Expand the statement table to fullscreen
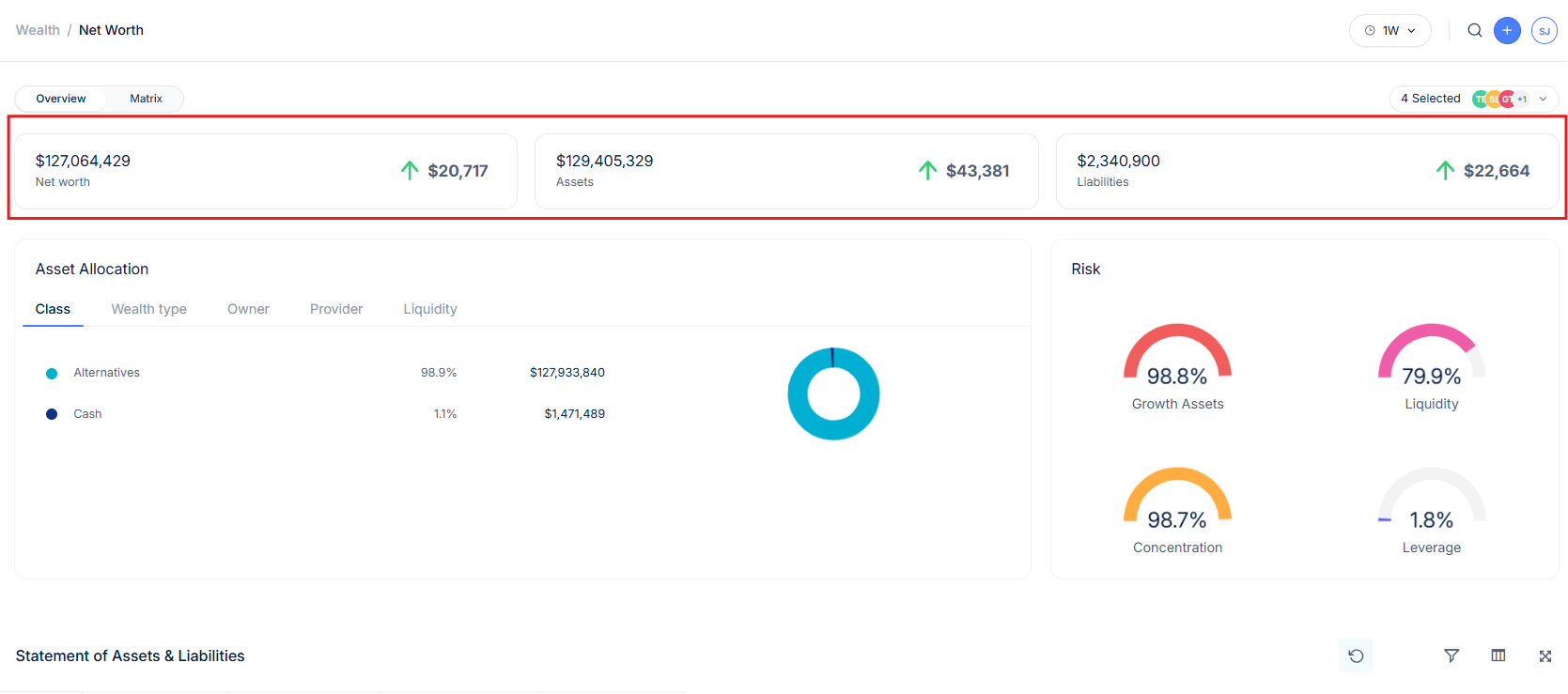Viewport: 1568px width, 694px height. pos(1545,655)
